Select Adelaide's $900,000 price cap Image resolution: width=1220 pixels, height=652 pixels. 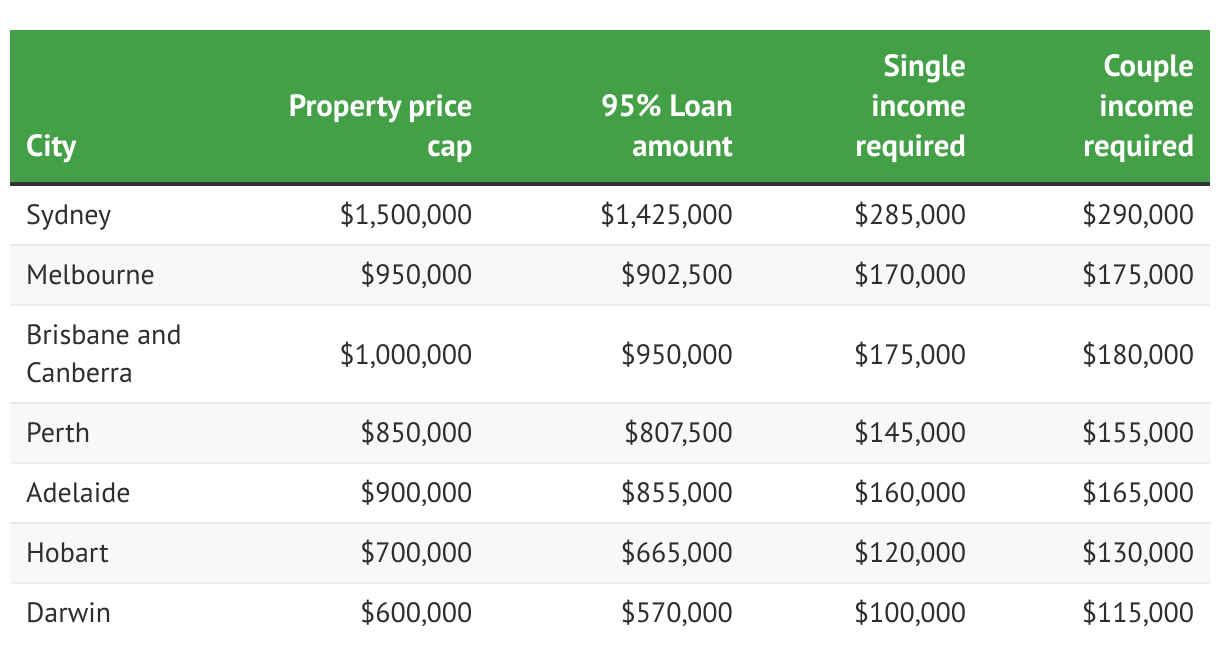pyautogui.click(x=416, y=493)
